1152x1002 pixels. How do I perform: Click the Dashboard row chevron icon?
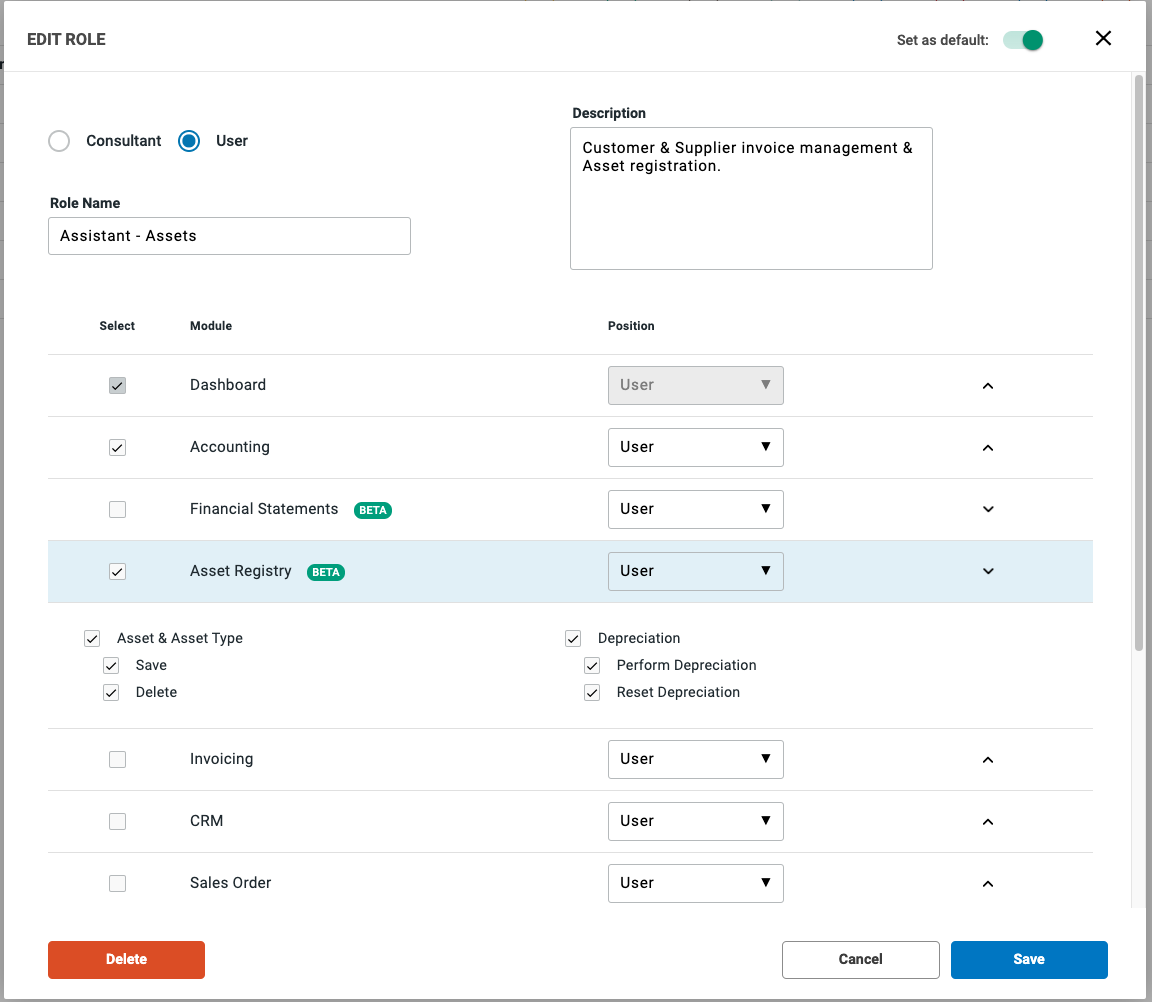pos(988,386)
